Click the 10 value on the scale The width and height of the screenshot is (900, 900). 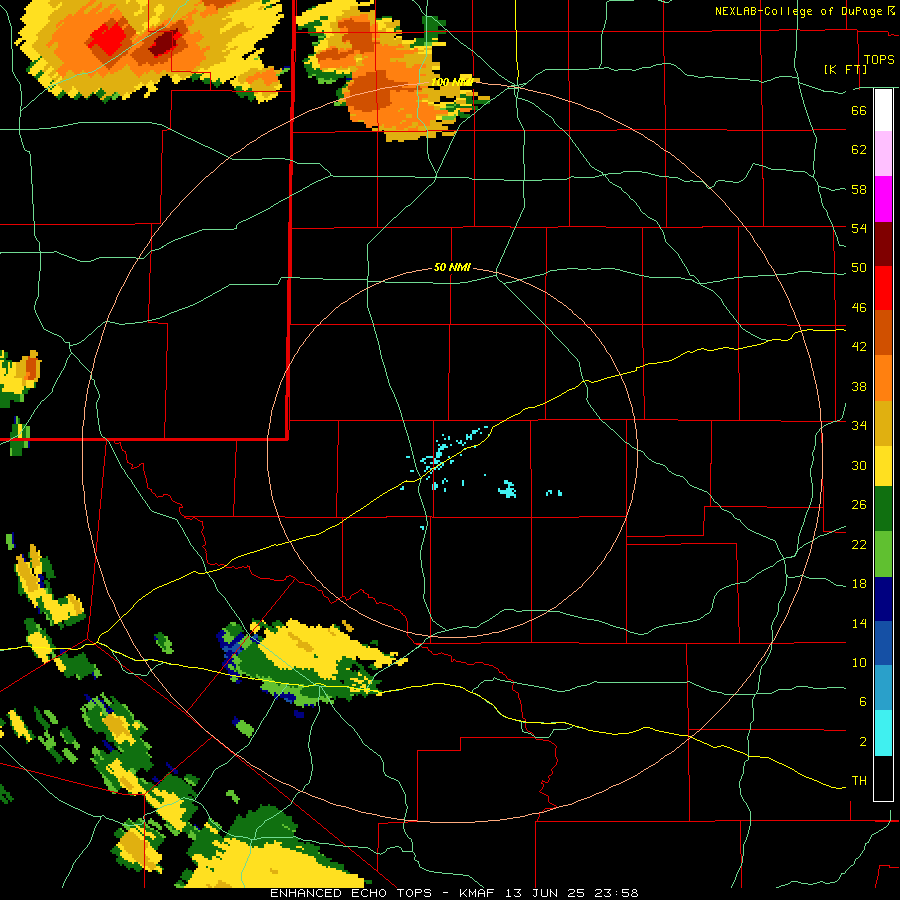(859, 663)
